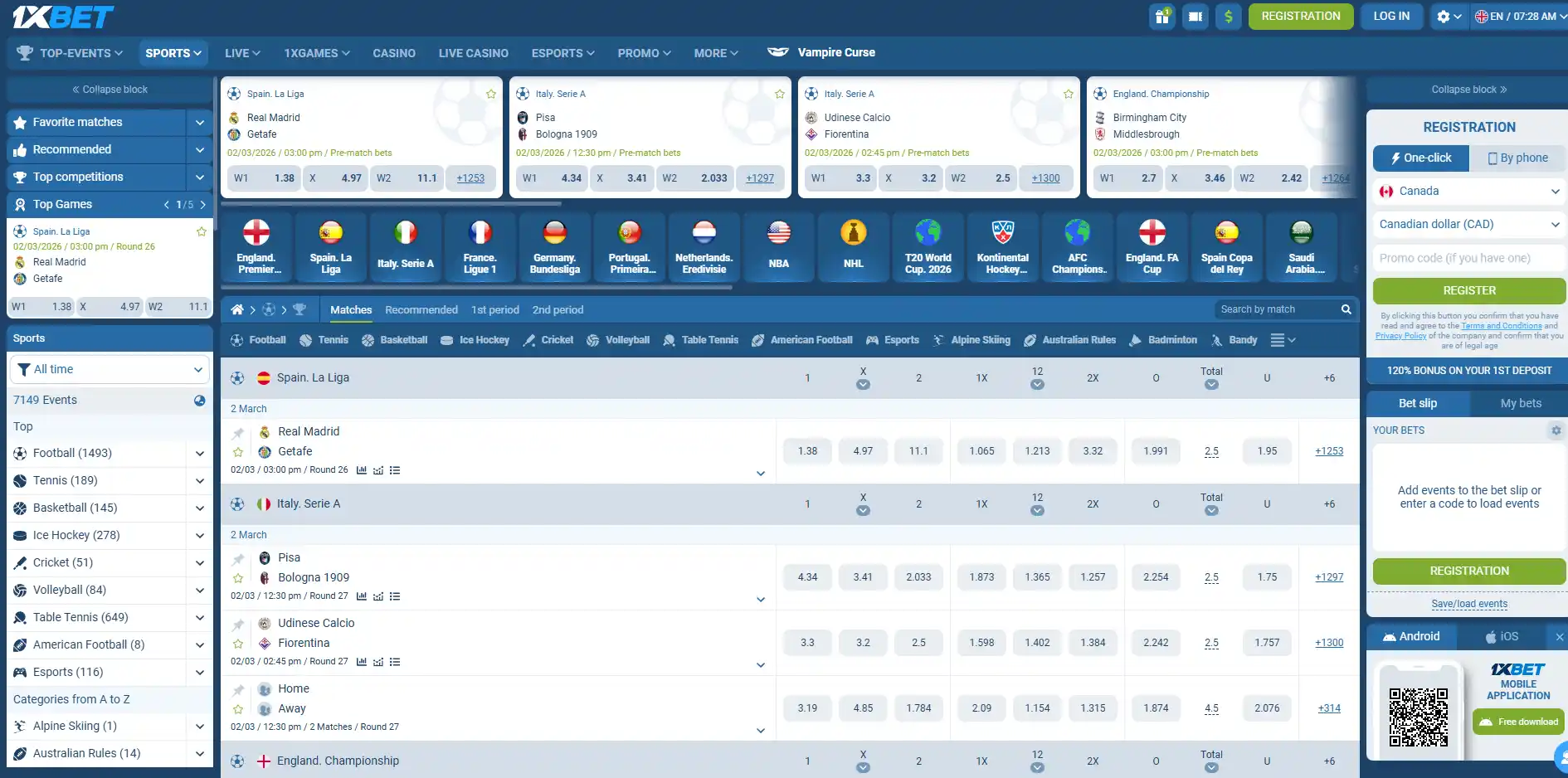Viewport: 1568px width, 778px height.
Task: Open the France Ligue 1 flag shortcut
Action: coord(480,247)
